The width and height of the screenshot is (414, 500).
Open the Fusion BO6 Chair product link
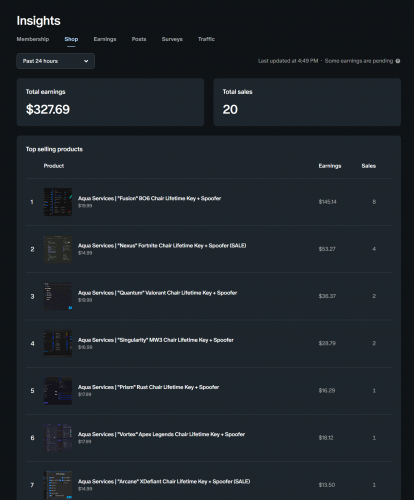click(149, 198)
